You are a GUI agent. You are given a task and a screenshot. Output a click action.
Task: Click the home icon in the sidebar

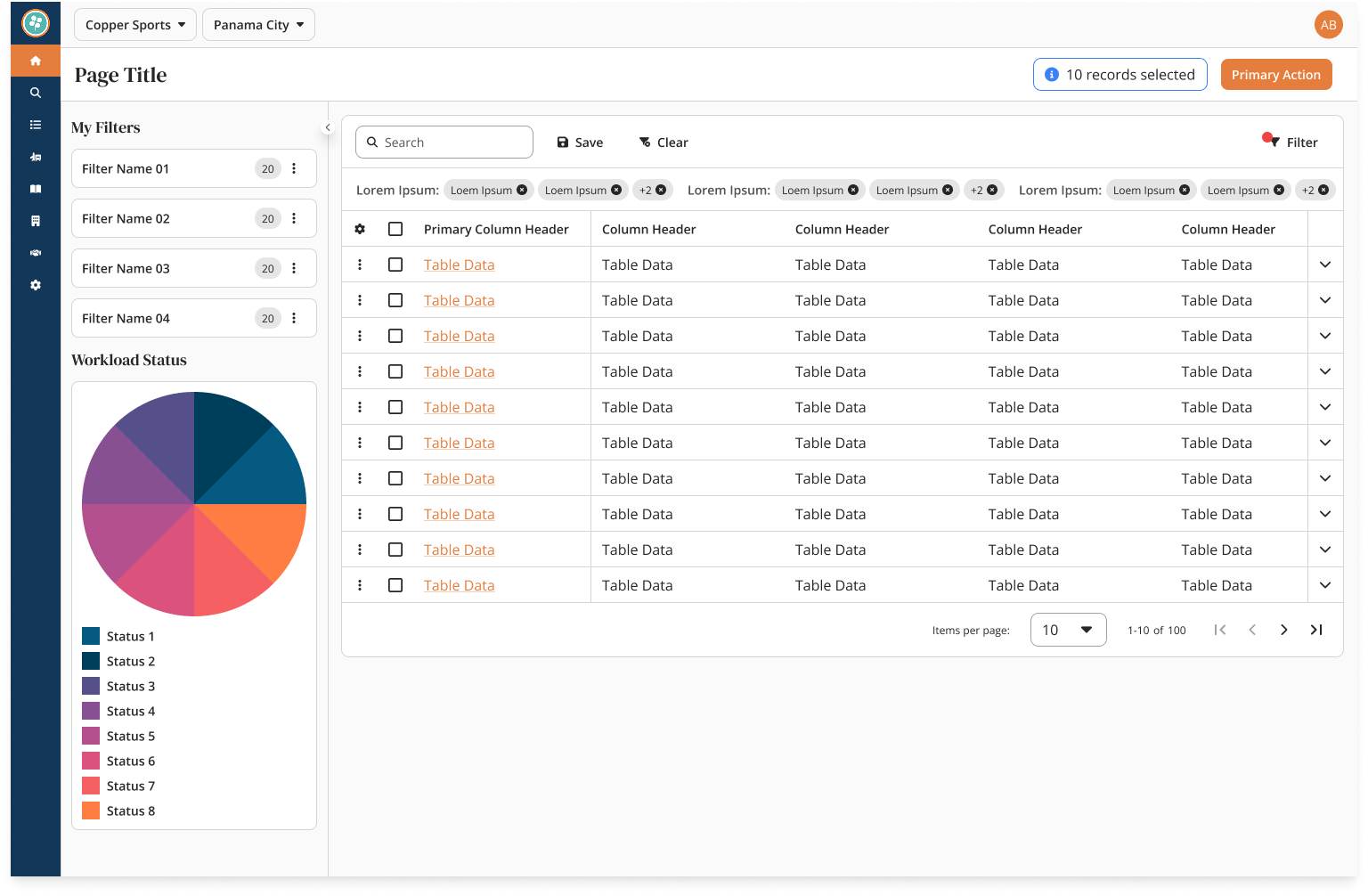point(36,61)
